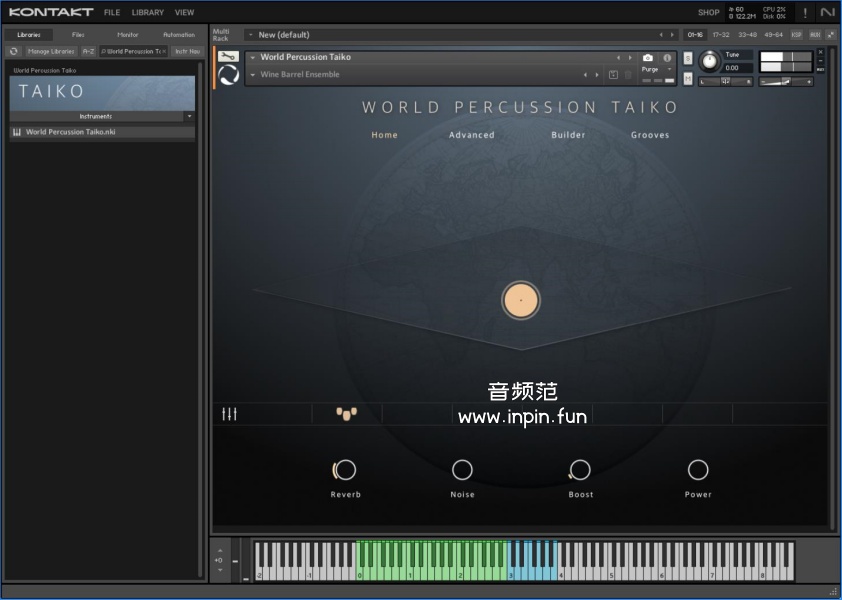Clear the library search with the X
Viewport: 842px width, 600px height.
point(164,51)
